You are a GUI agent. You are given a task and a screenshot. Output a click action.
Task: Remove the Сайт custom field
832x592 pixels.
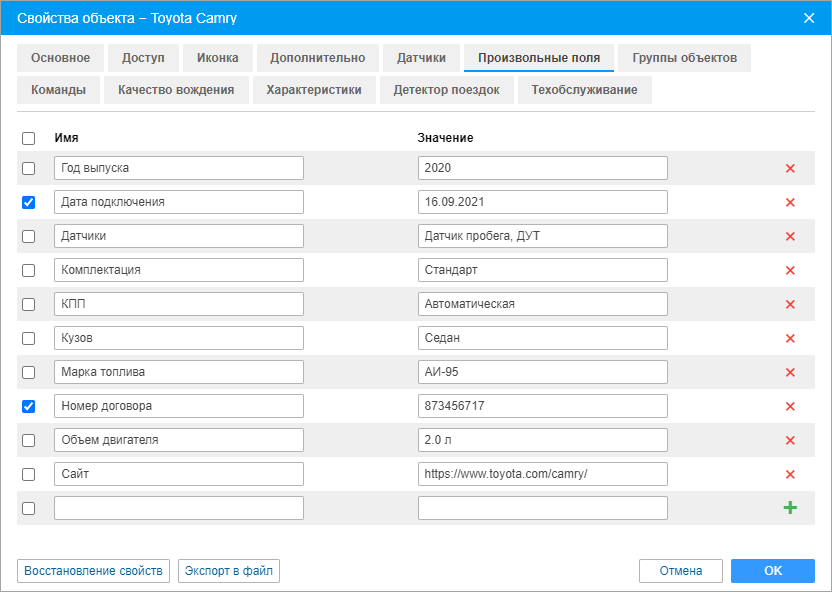[x=790, y=474]
